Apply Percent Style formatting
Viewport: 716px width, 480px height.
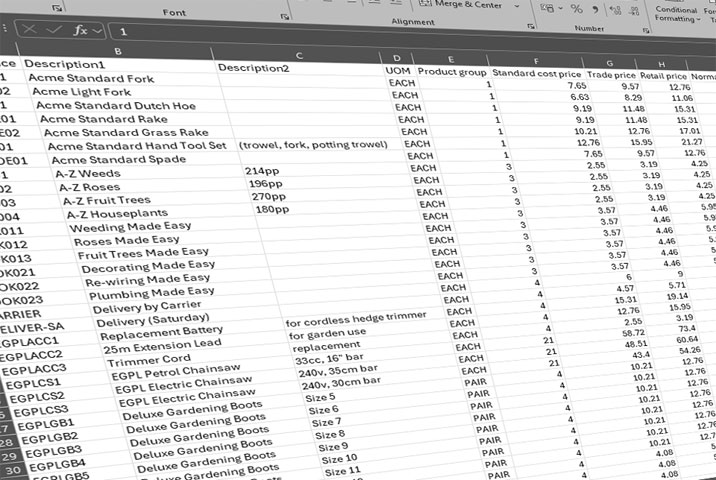[577, 9]
